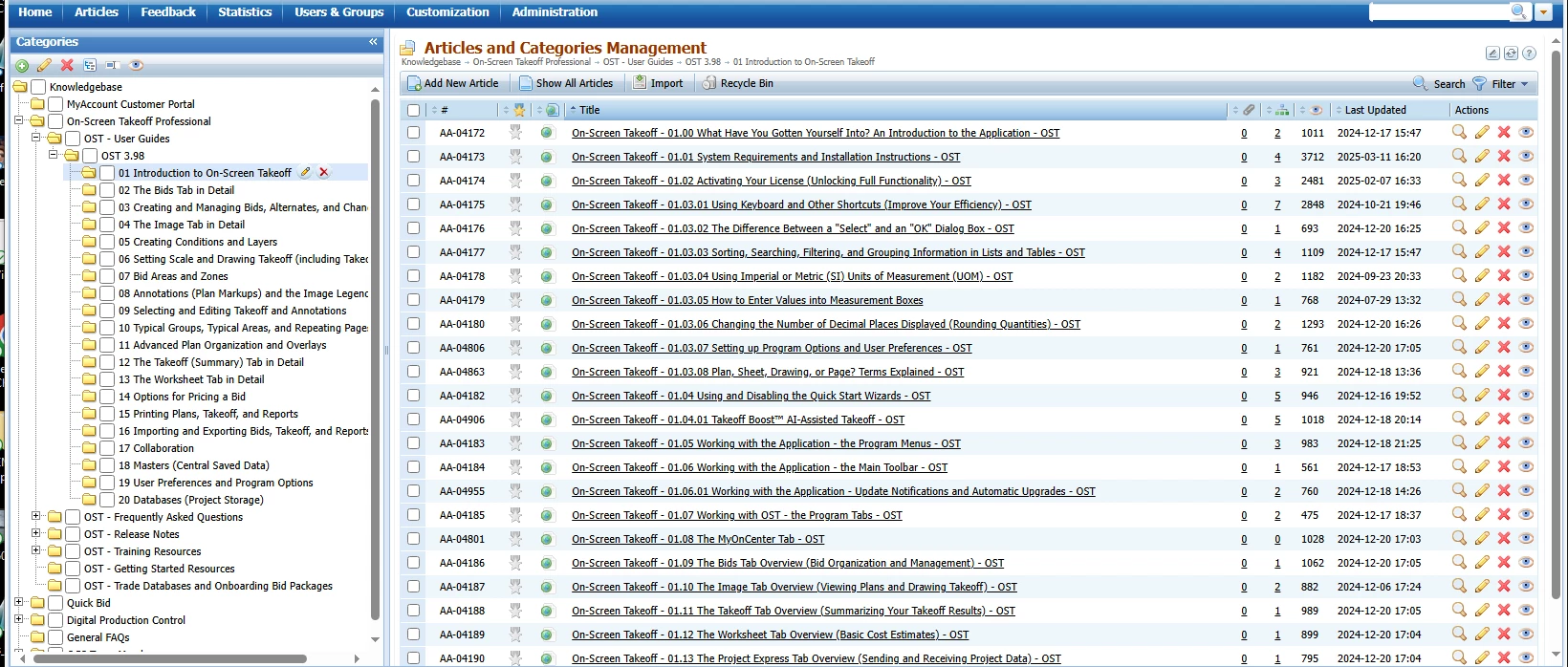Expand the OST - Frequently Asked Questions tree node

tap(36, 516)
